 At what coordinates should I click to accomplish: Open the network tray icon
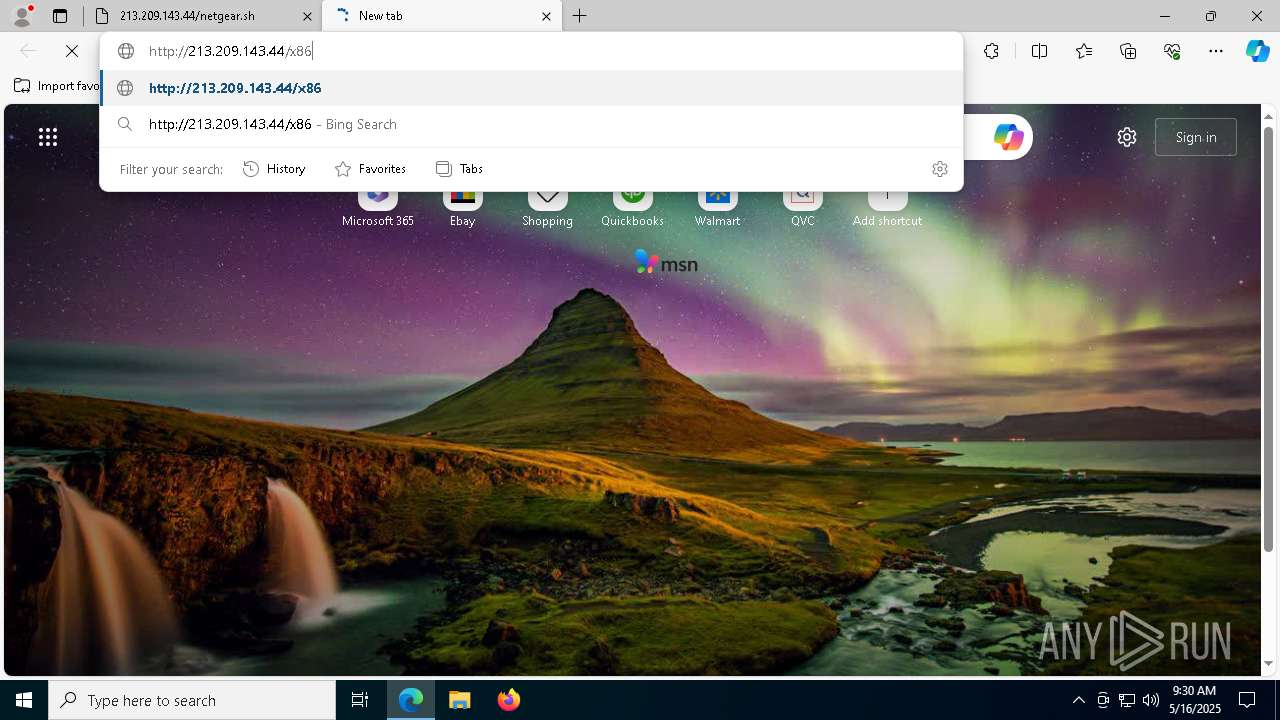pos(1127,700)
